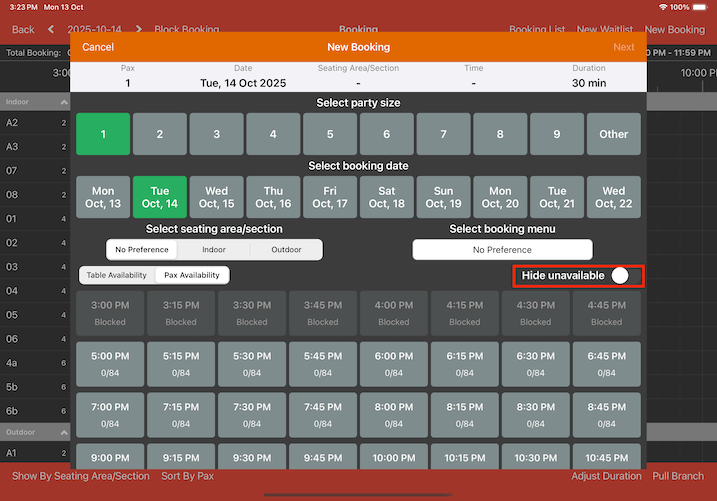Viewport: 717px width, 501px height.
Task: Go to previous date with left chevron
Action: tap(51, 29)
